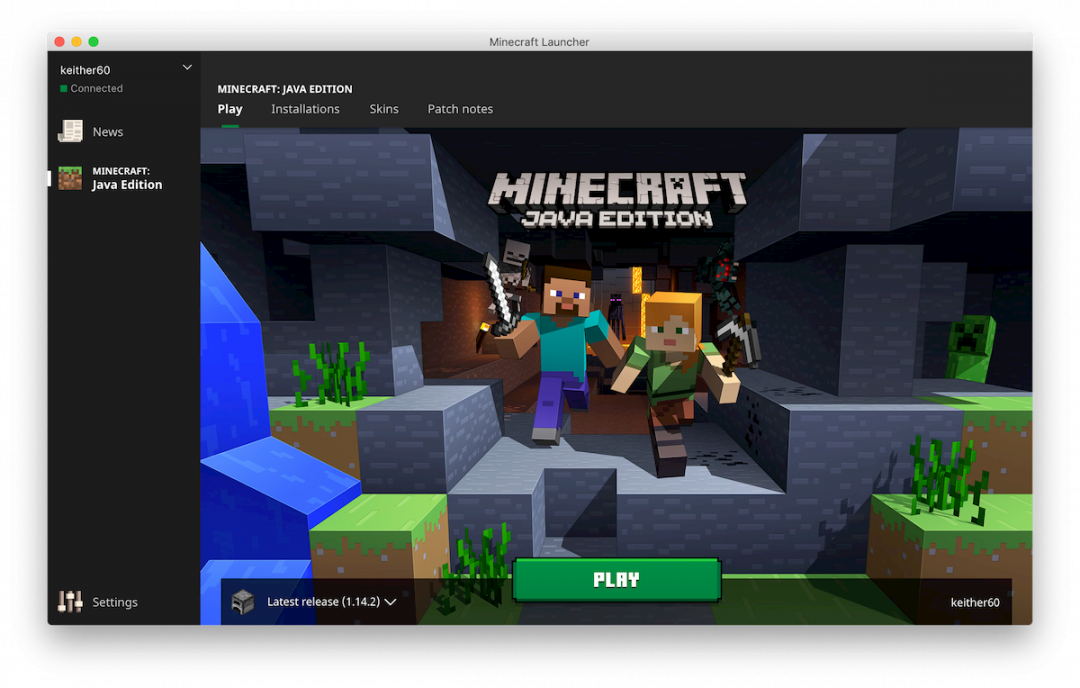Select the Play tab
The width and height of the screenshot is (1080, 688).
coord(229,108)
